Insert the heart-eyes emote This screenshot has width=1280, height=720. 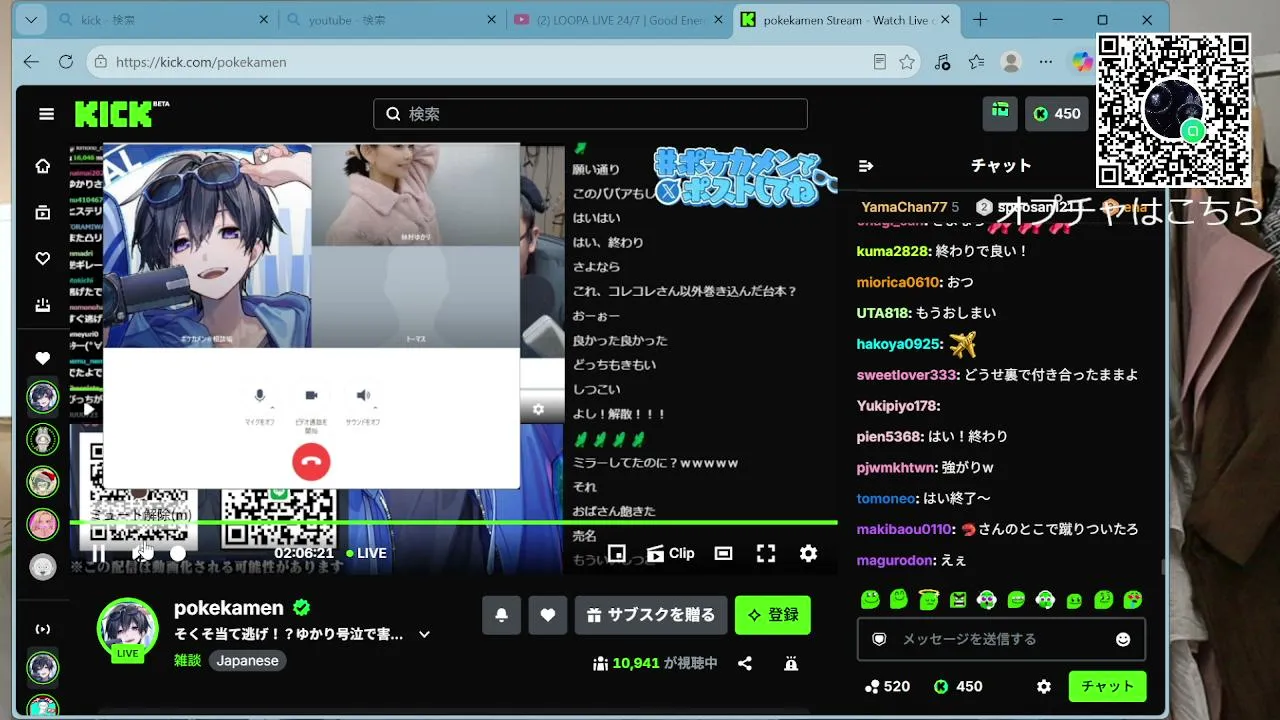tap(1133, 600)
